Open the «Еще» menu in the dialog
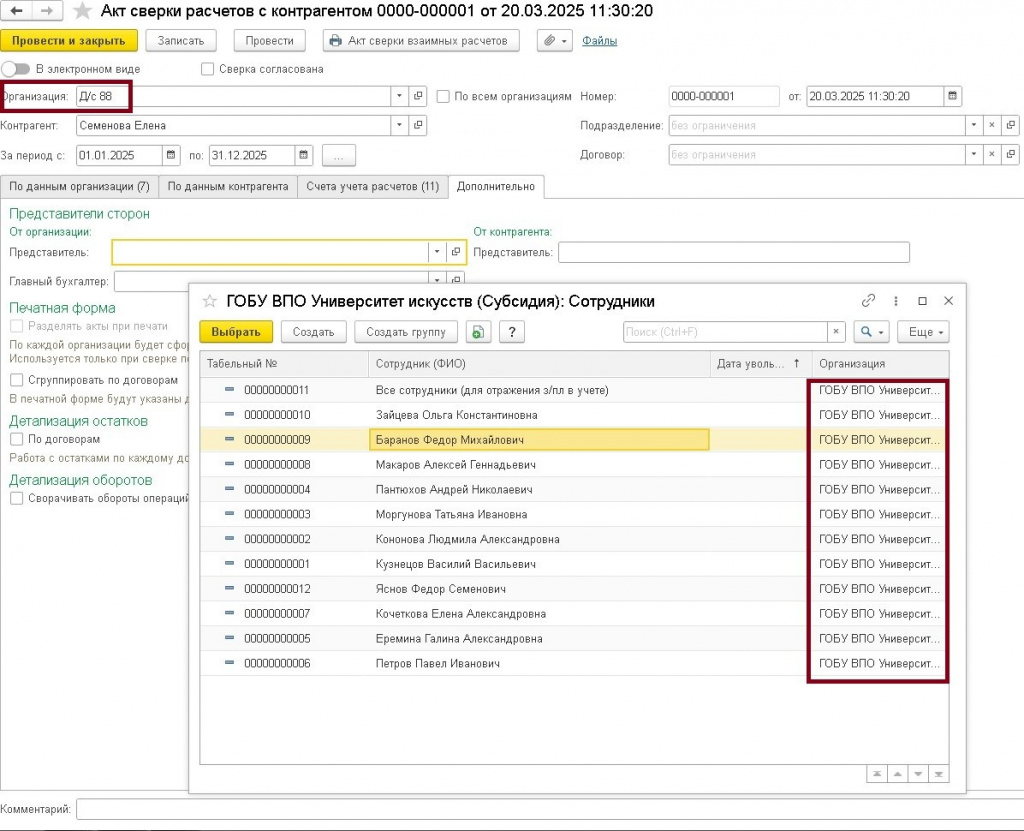 point(923,332)
